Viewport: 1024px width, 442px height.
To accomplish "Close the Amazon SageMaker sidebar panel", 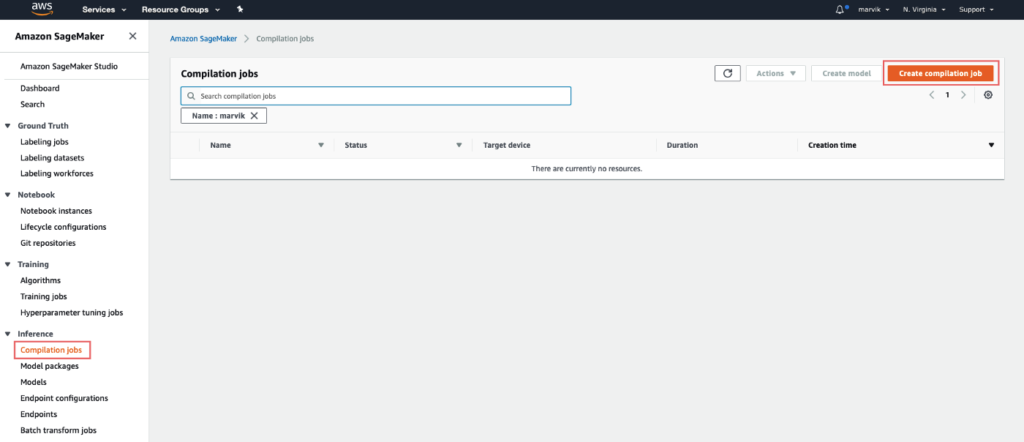I will coord(133,37).
